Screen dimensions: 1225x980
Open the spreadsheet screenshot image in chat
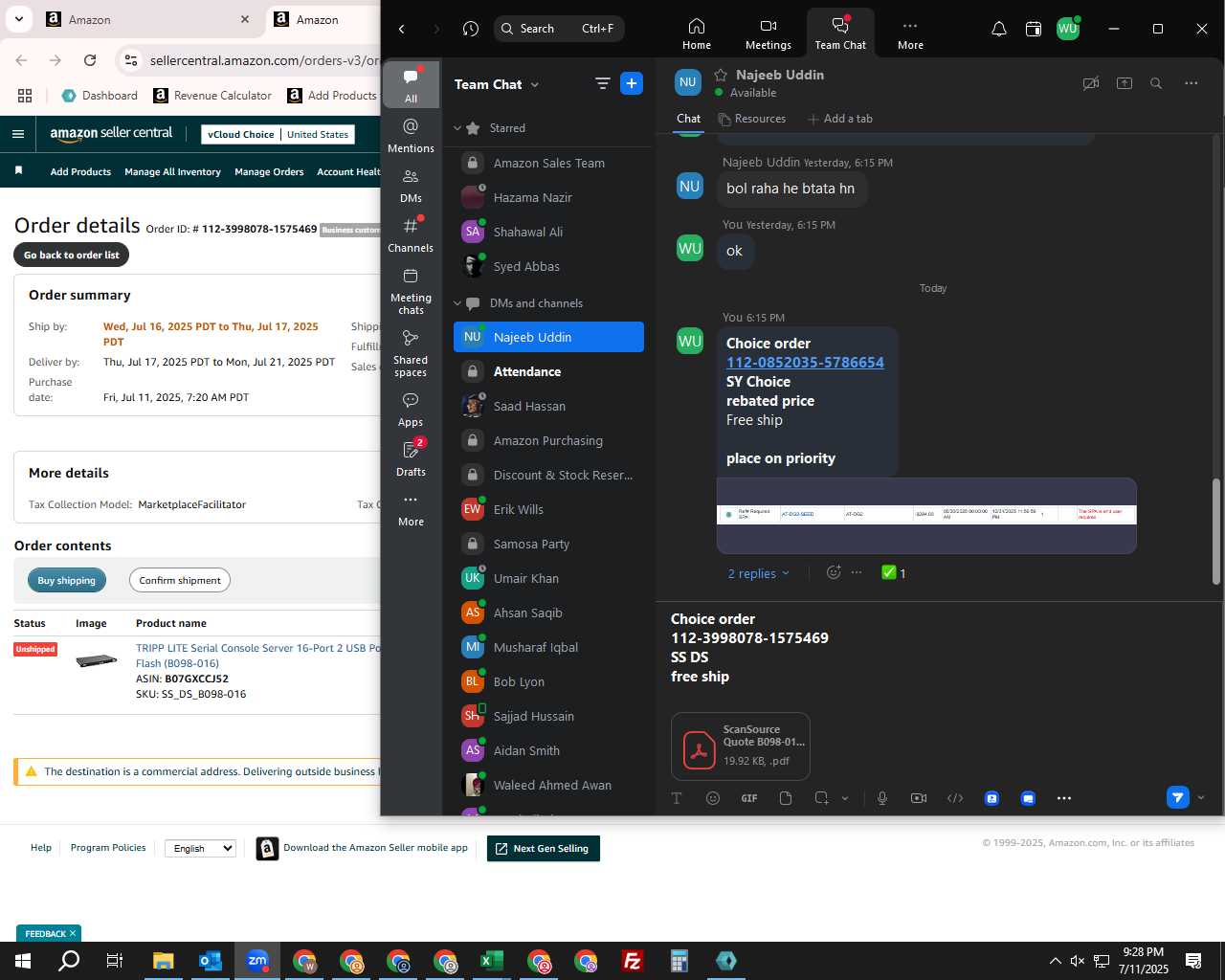(926, 515)
